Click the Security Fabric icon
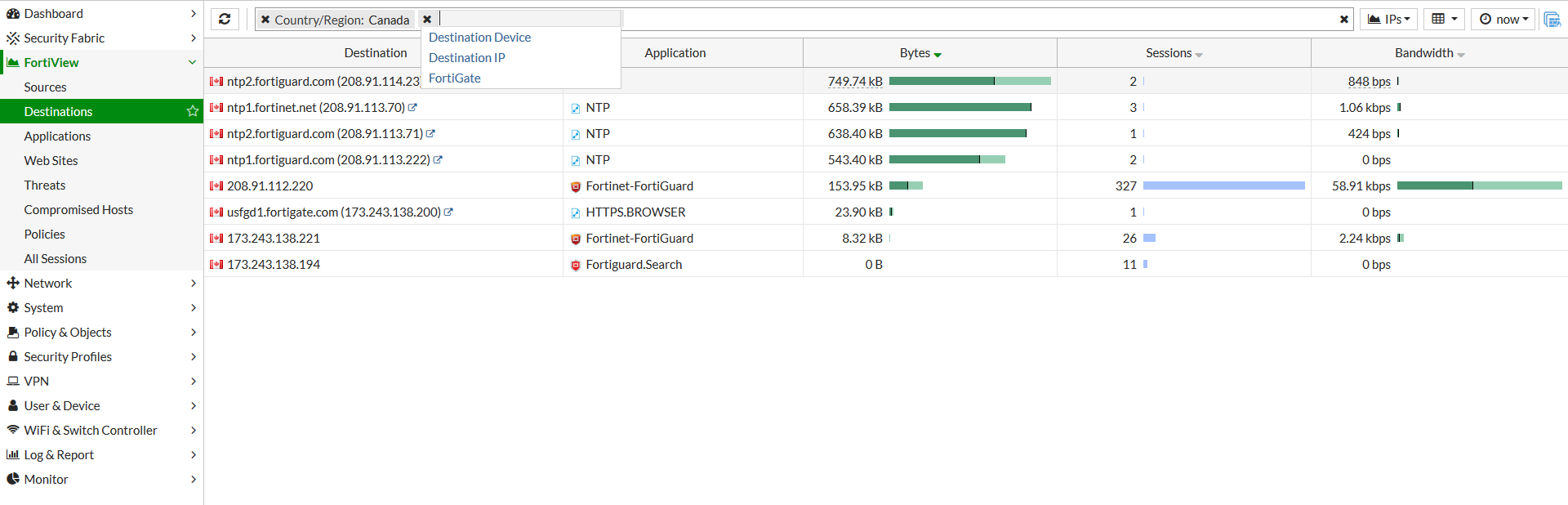The height and width of the screenshot is (505, 1568). click(13, 38)
